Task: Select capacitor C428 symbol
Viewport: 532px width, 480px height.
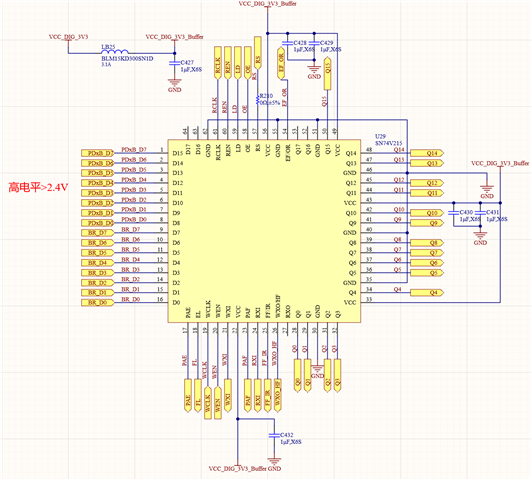Action: (287, 43)
